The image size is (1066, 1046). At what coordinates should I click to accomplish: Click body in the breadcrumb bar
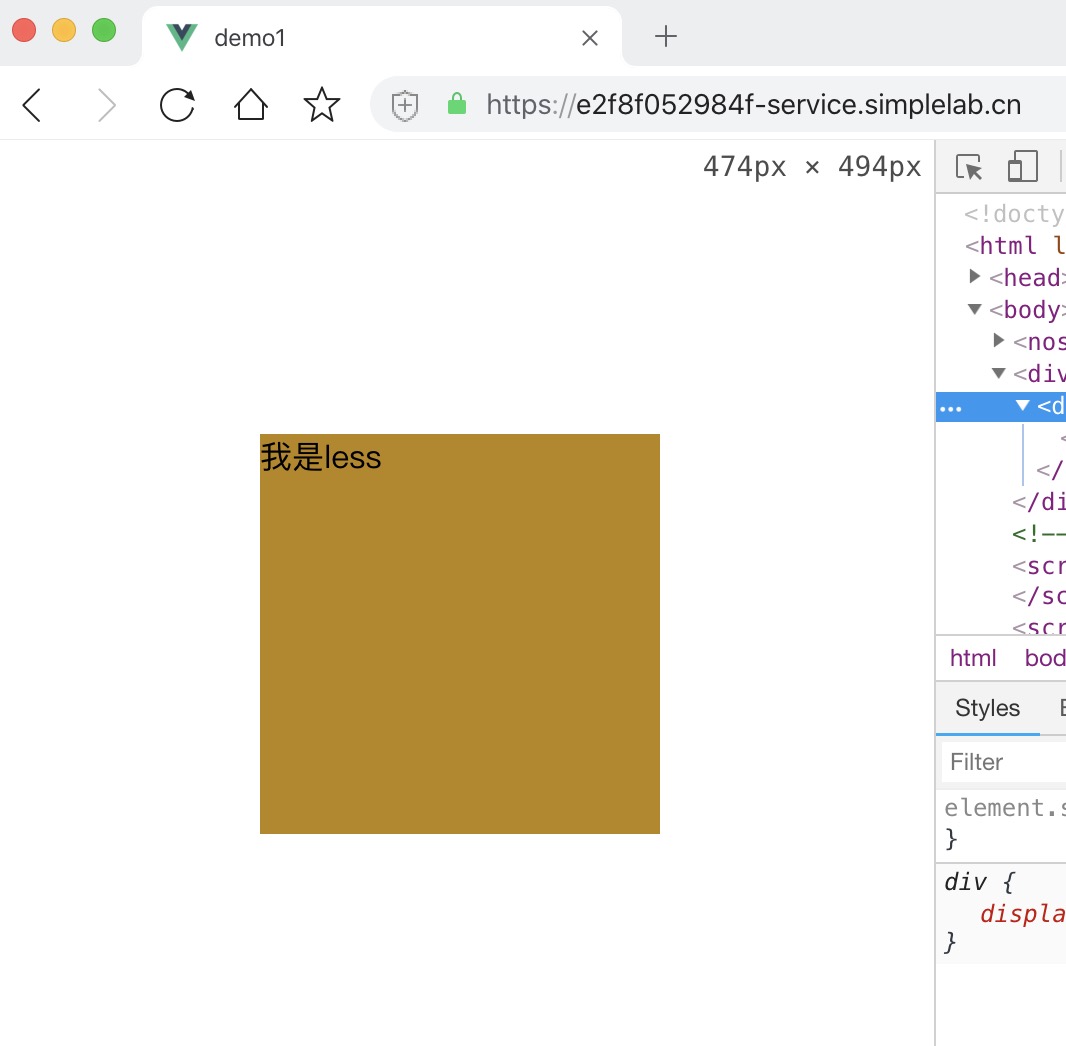(1045, 658)
